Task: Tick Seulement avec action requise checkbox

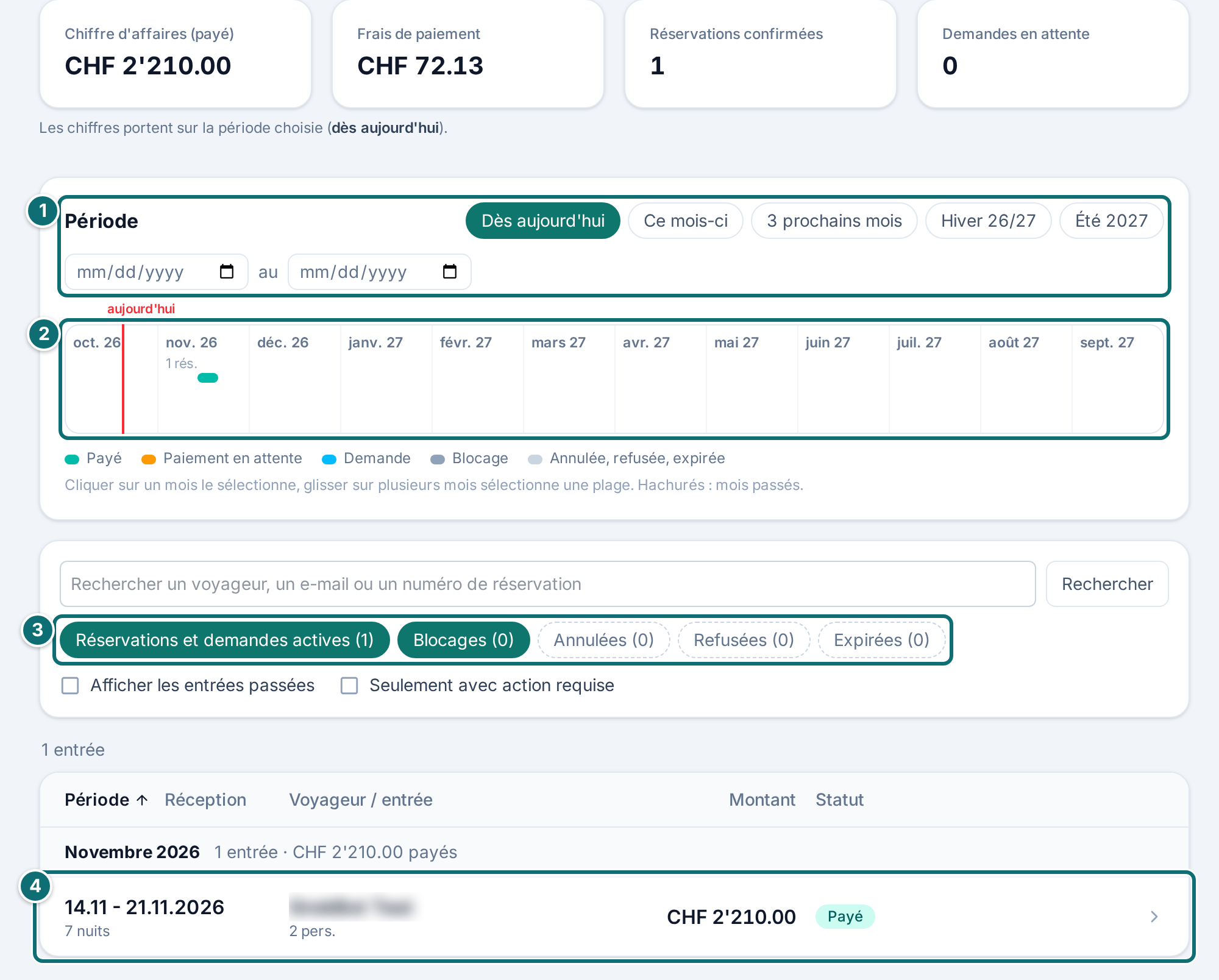Action: 349,686
